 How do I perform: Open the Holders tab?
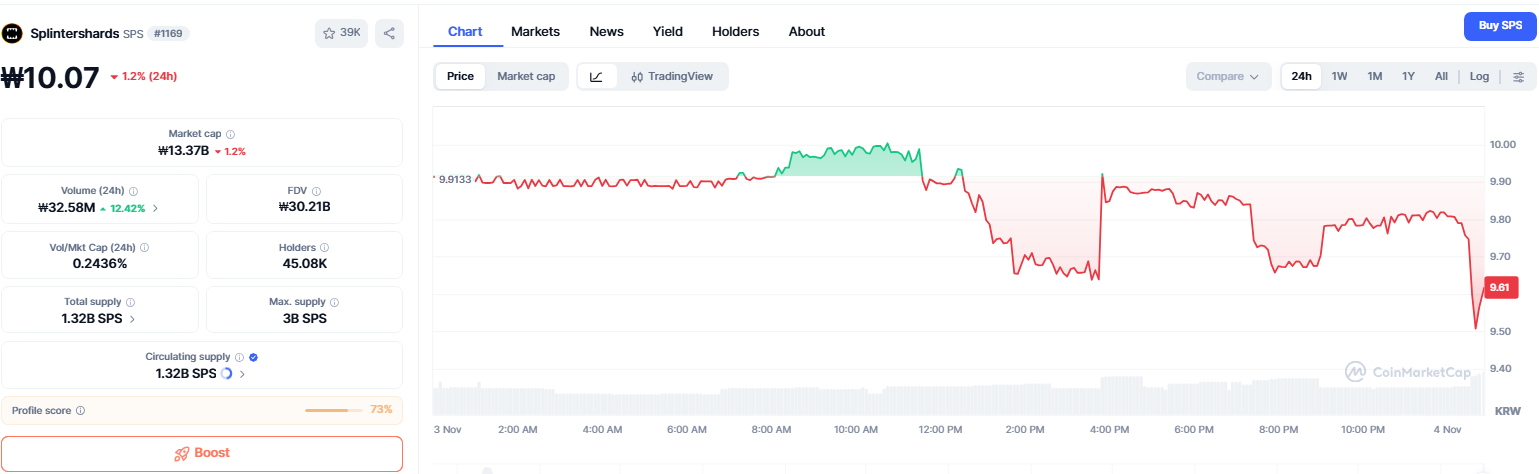pos(735,32)
